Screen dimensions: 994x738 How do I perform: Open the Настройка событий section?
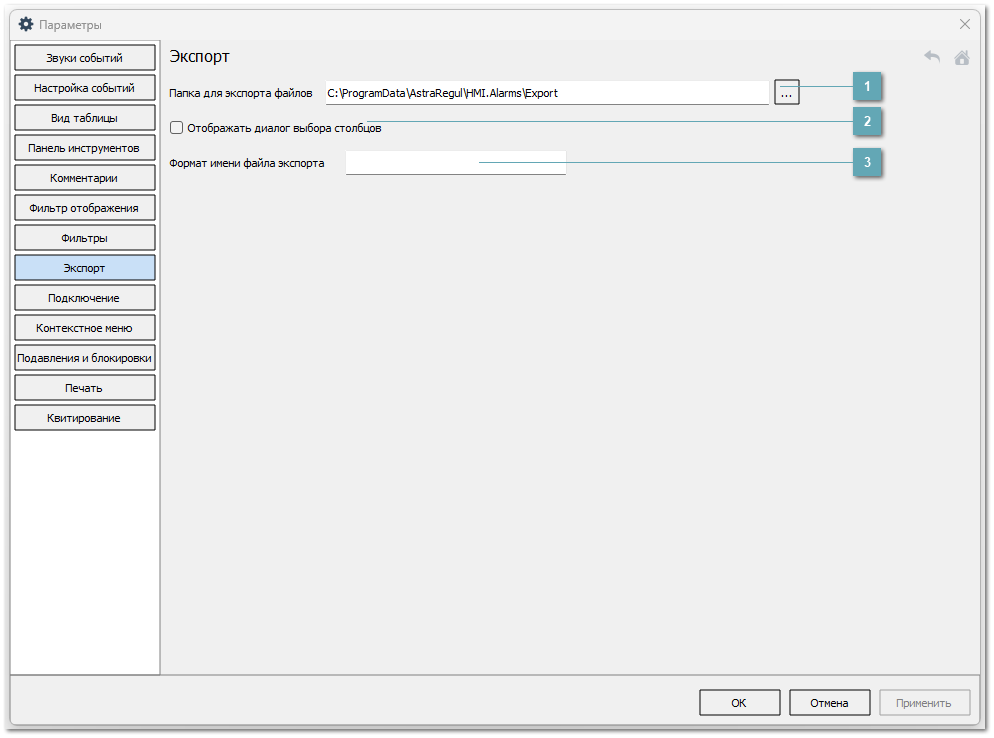(85, 88)
